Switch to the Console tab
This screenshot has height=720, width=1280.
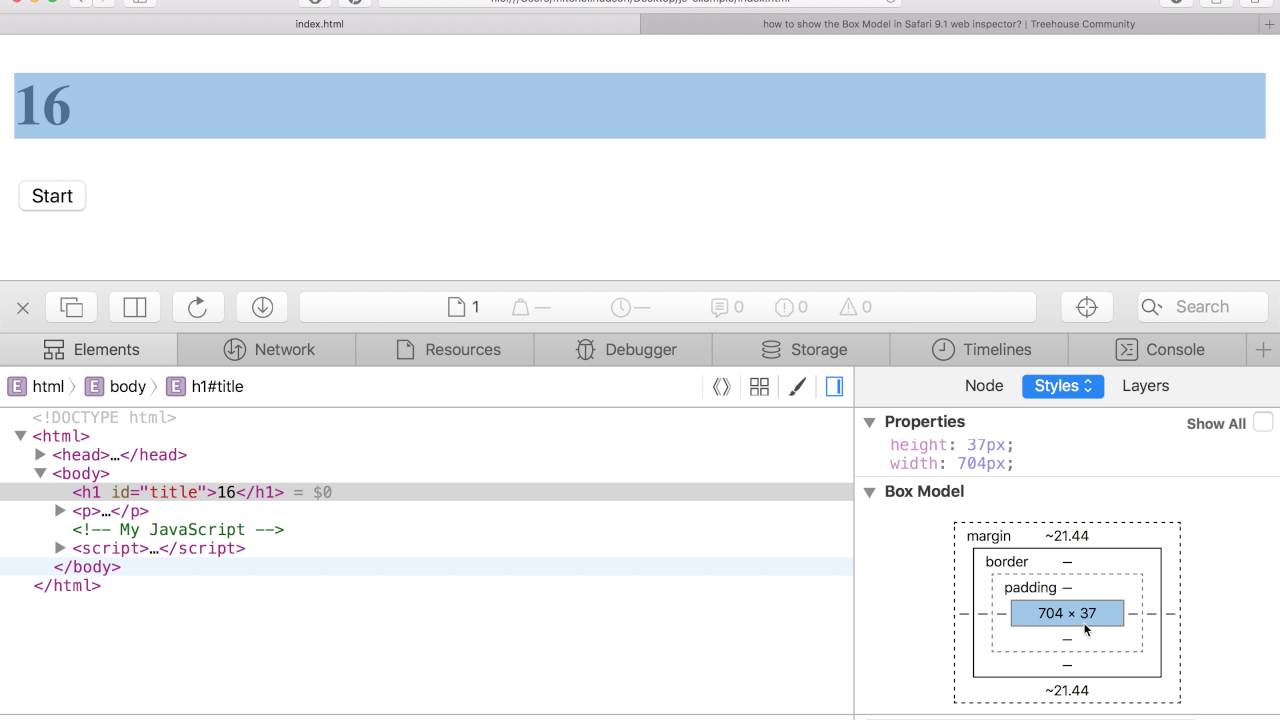click(1158, 349)
